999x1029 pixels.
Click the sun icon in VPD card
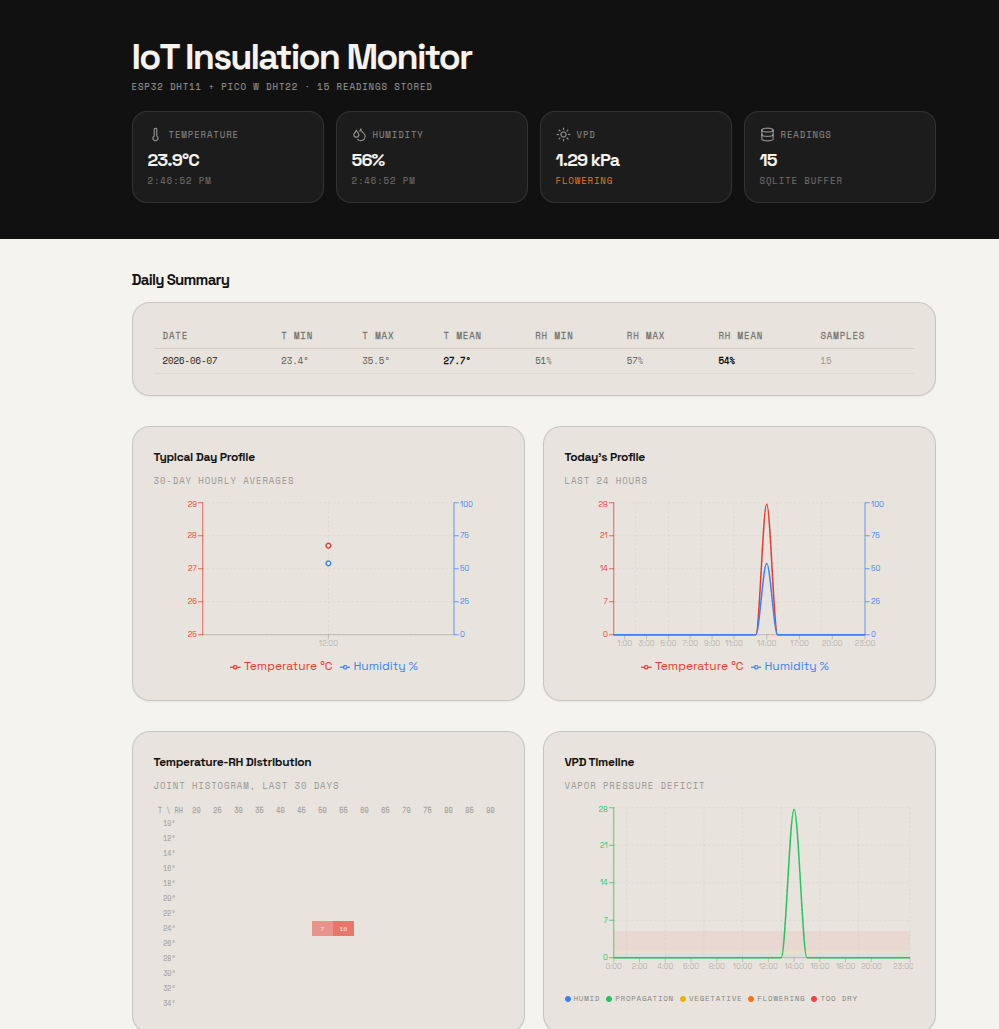(563, 135)
